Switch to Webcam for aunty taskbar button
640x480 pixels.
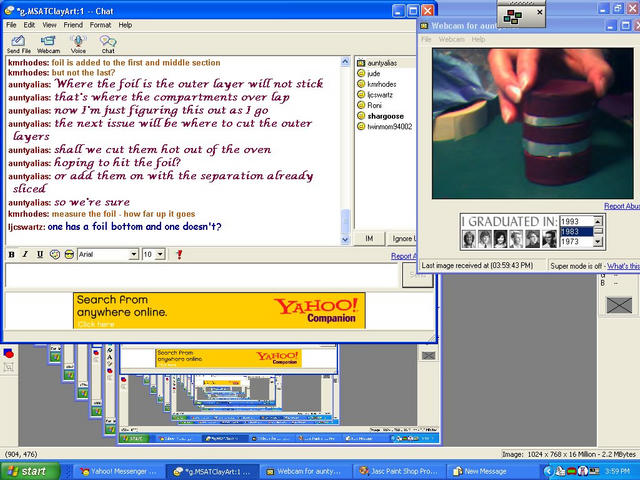coord(304,471)
